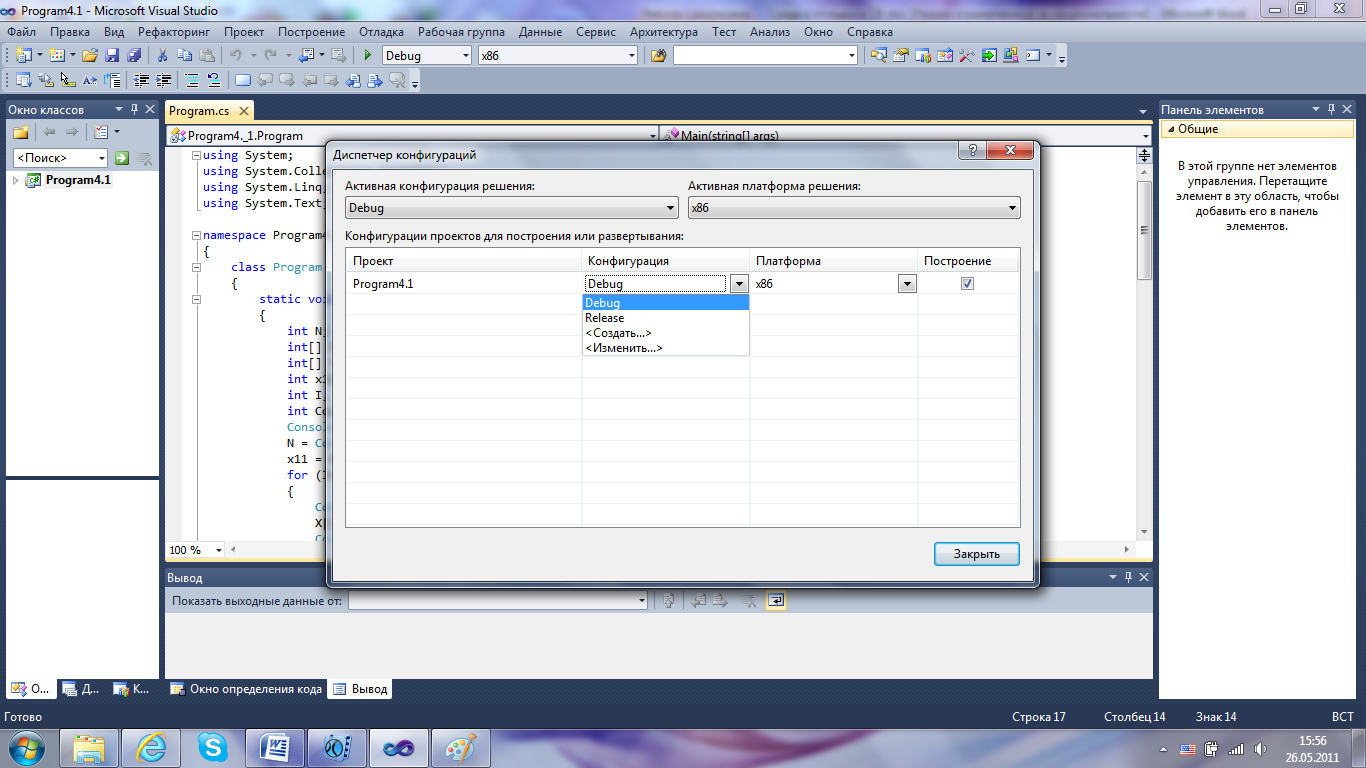Click the Start Page green arrow icon
The width and height of the screenshot is (1366, 768).
point(989,55)
